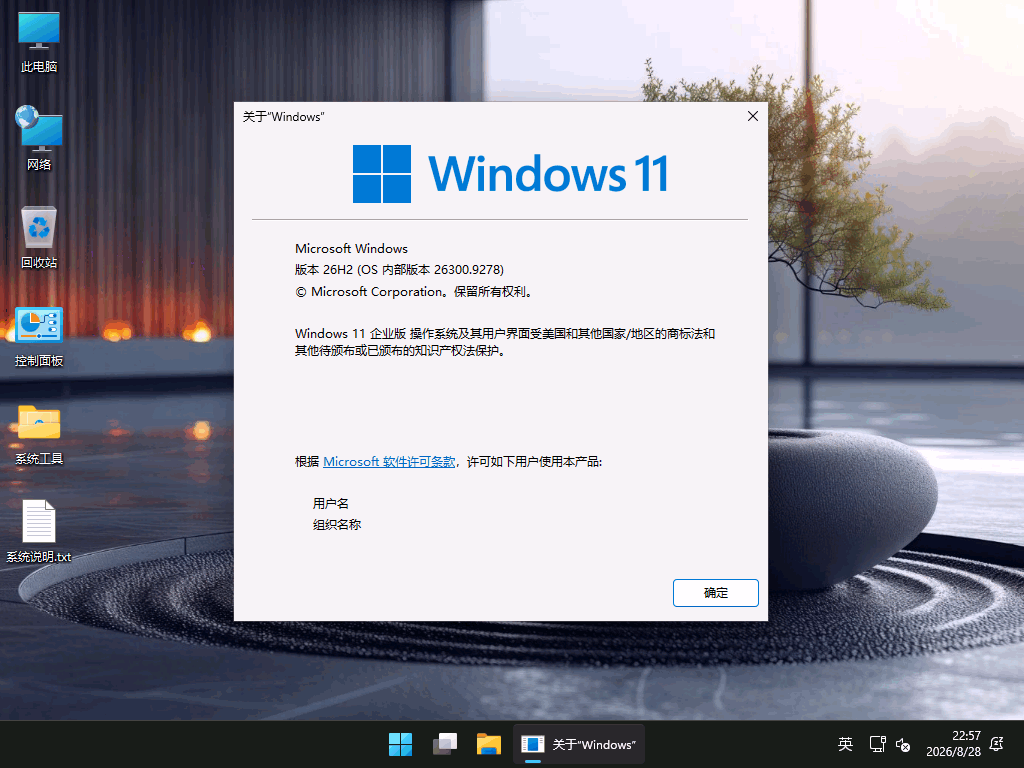
Task: Open the Start menu on taskbar
Action: (400, 744)
